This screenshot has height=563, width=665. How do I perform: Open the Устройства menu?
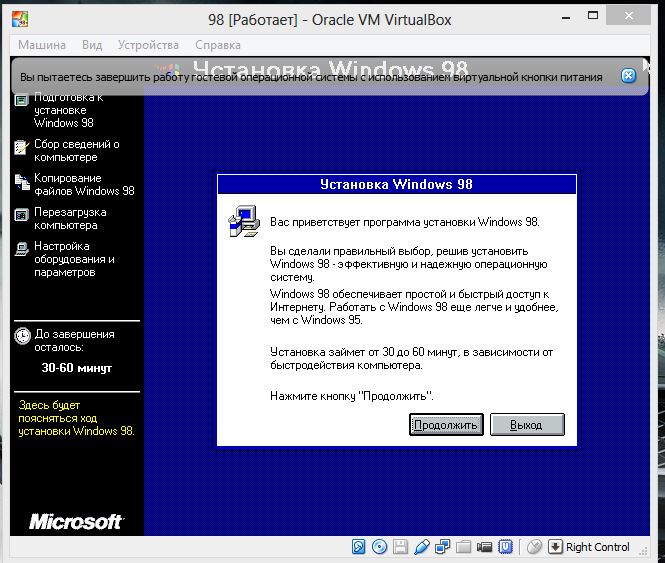click(148, 45)
